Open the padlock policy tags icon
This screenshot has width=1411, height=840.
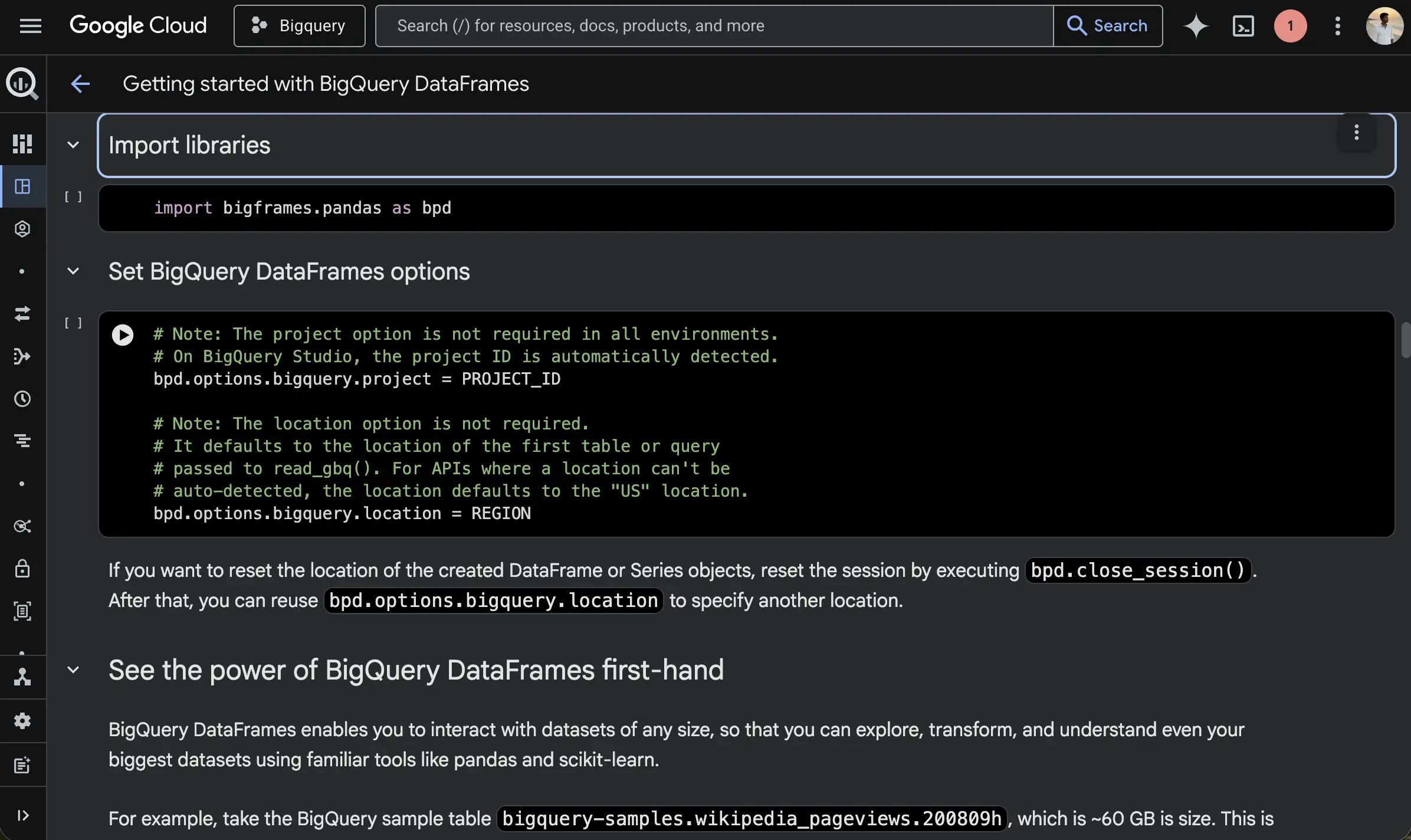pyautogui.click(x=22, y=569)
